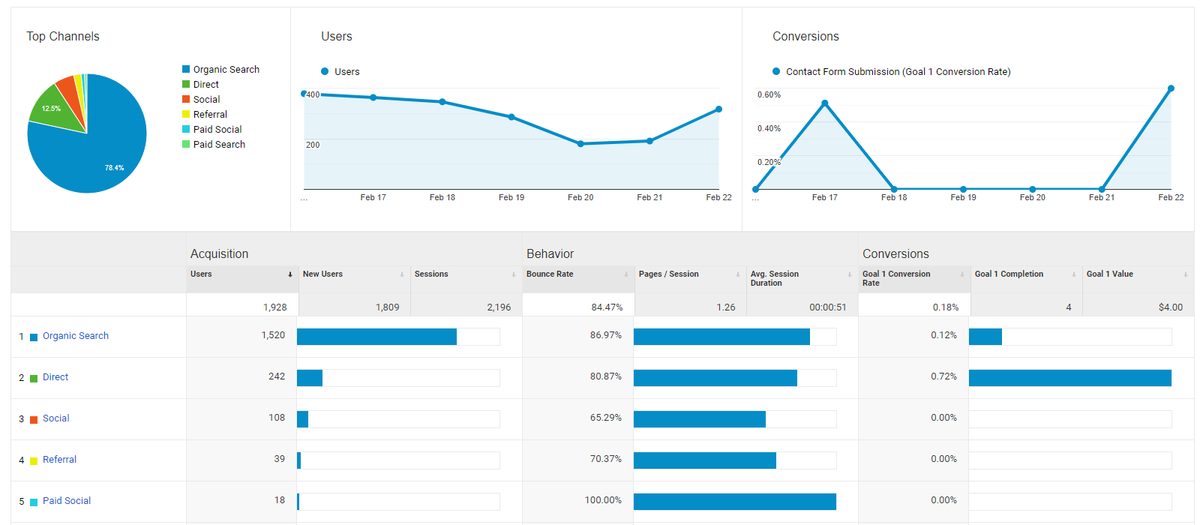Click the 0.72% conversion rate for Direct
1200x525 pixels.
pos(944,377)
